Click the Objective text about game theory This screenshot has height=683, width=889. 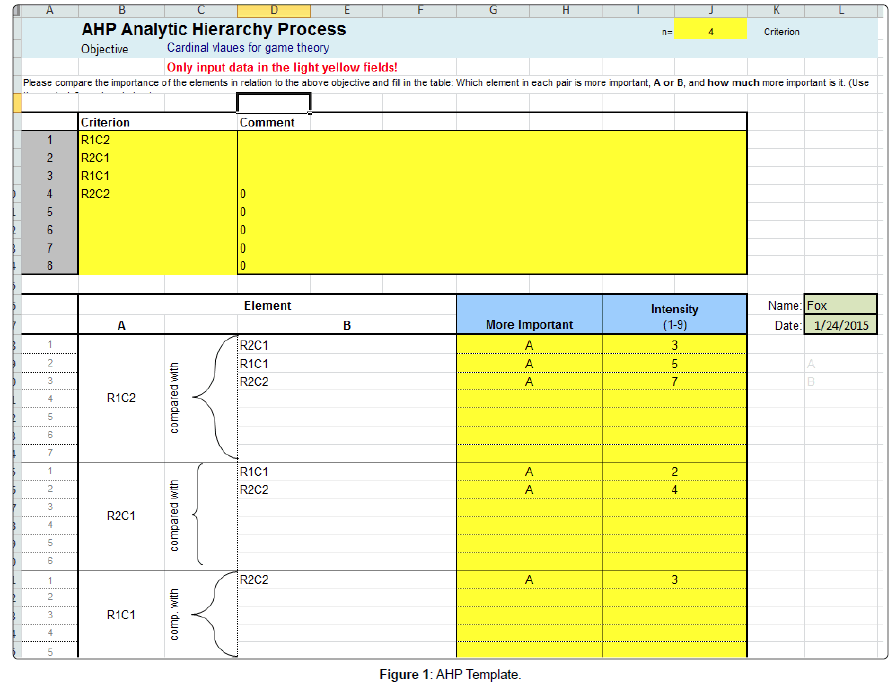point(248,48)
